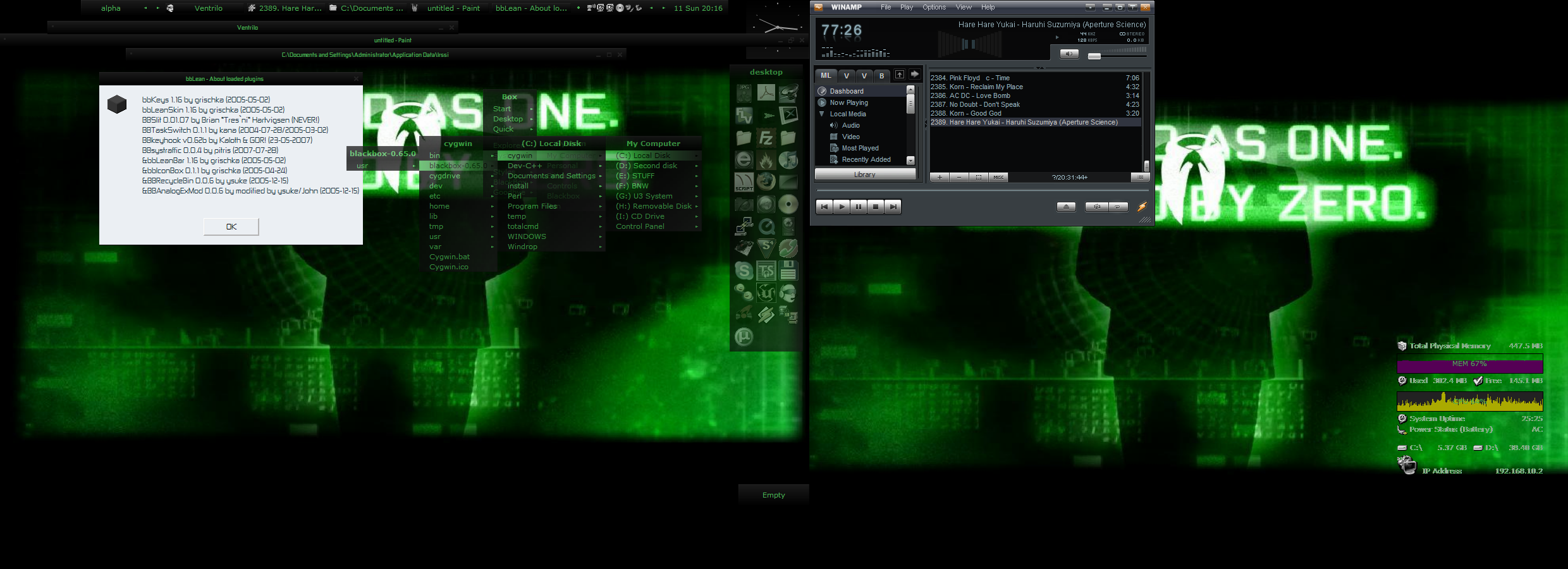This screenshot has width=1568, height=569.
Task: Open the SCRIPT icon in desktop box
Action: (x=744, y=182)
